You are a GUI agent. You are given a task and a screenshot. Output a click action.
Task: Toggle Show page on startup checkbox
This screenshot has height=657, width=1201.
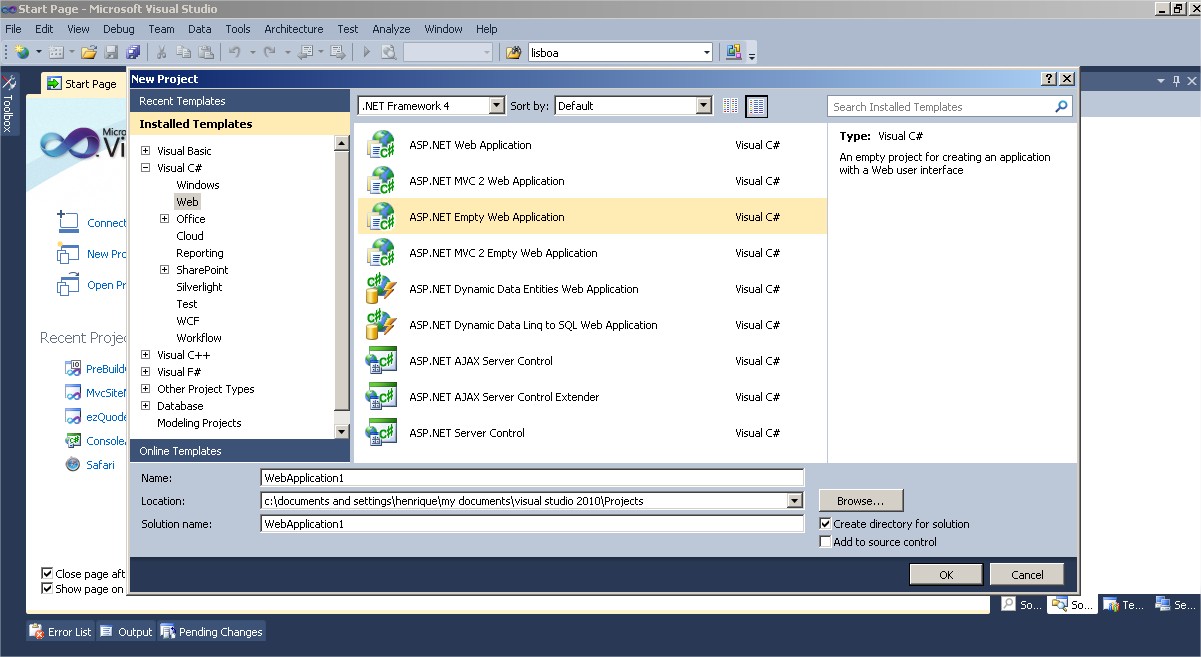(47, 589)
